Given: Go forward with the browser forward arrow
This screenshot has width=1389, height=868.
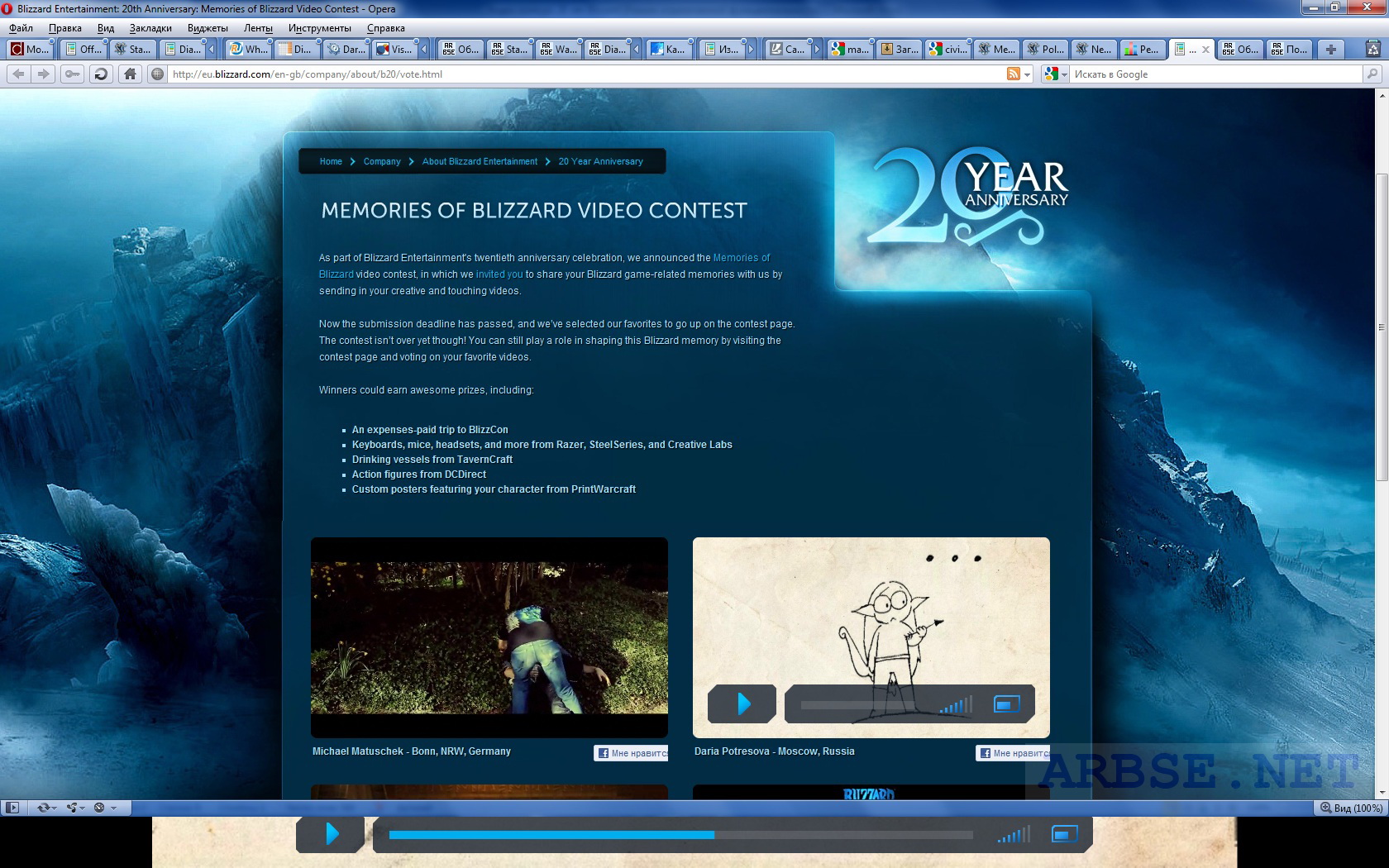Looking at the screenshot, I should [x=44, y=74].
